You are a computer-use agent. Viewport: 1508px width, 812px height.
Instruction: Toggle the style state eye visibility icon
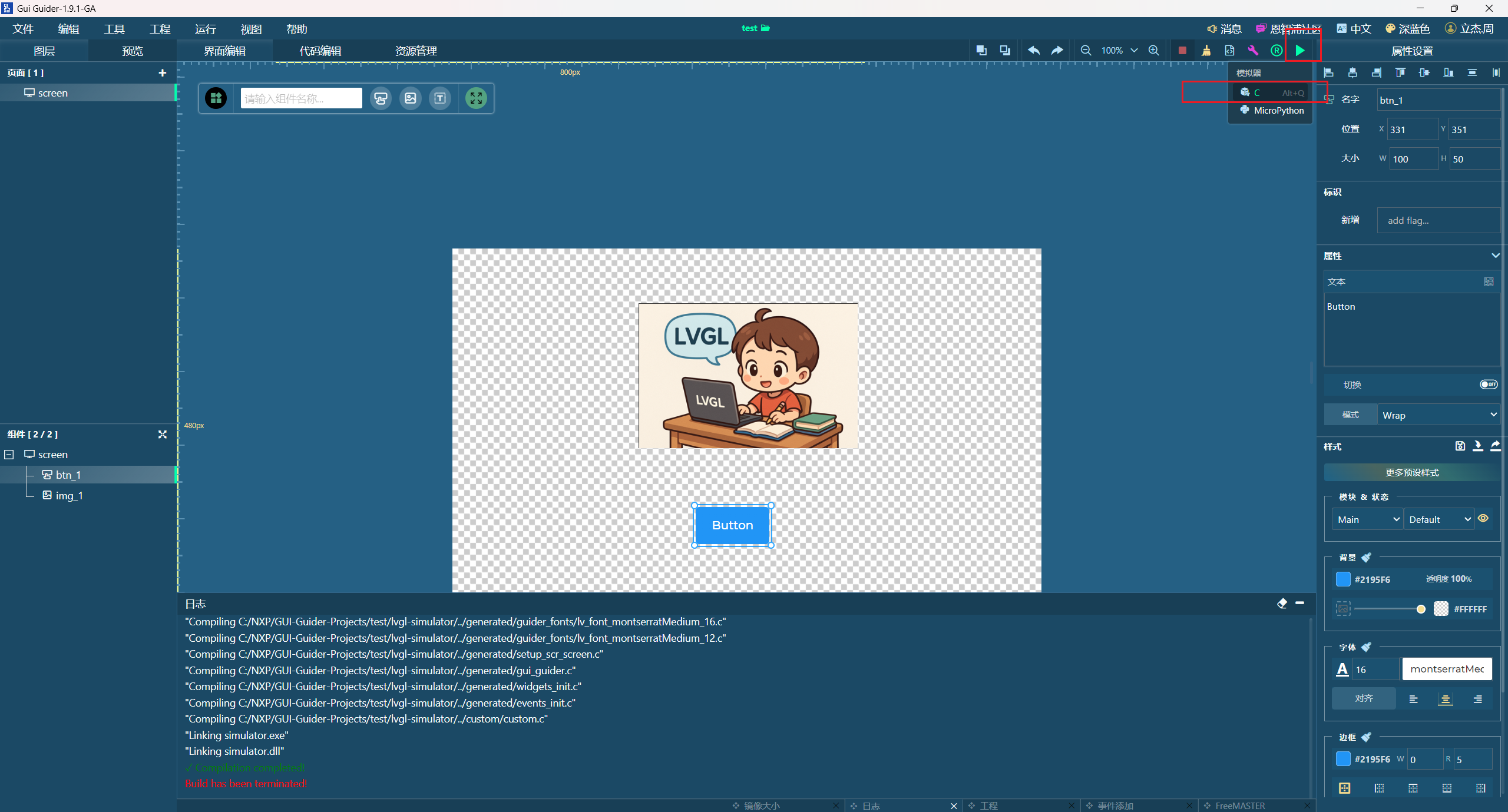(x=1483, y=519)
